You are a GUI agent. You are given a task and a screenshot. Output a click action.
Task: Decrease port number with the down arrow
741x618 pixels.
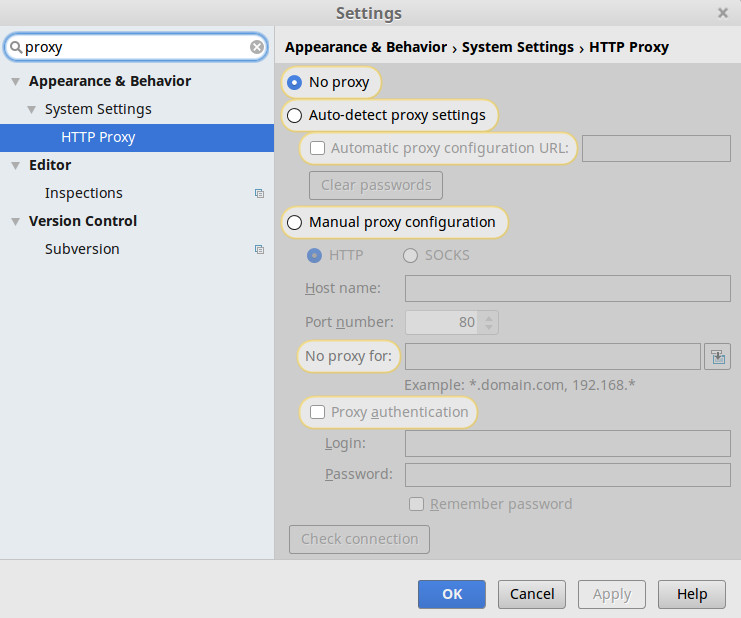click(489, 327)
